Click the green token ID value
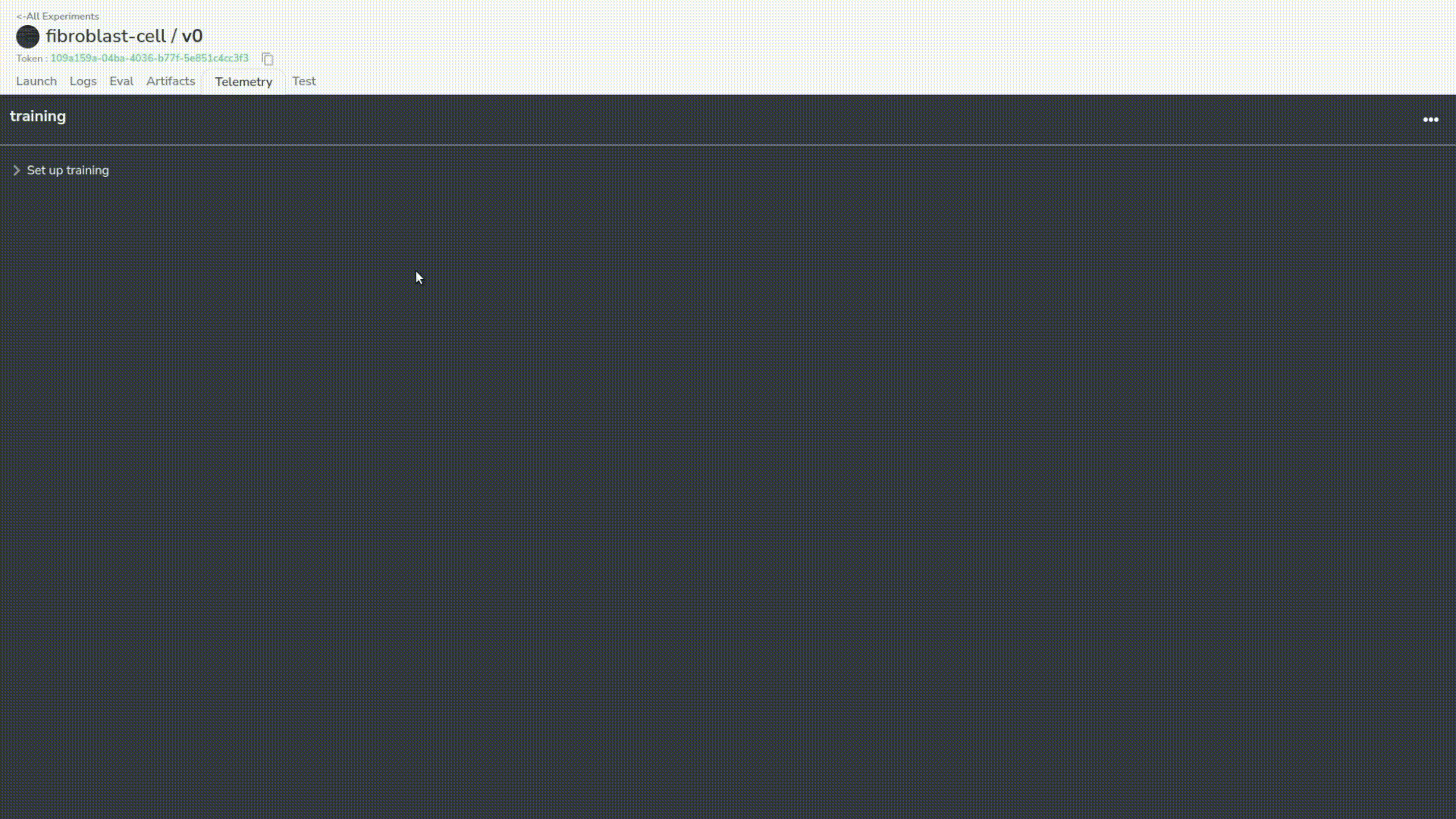 (x=149, y=58)
